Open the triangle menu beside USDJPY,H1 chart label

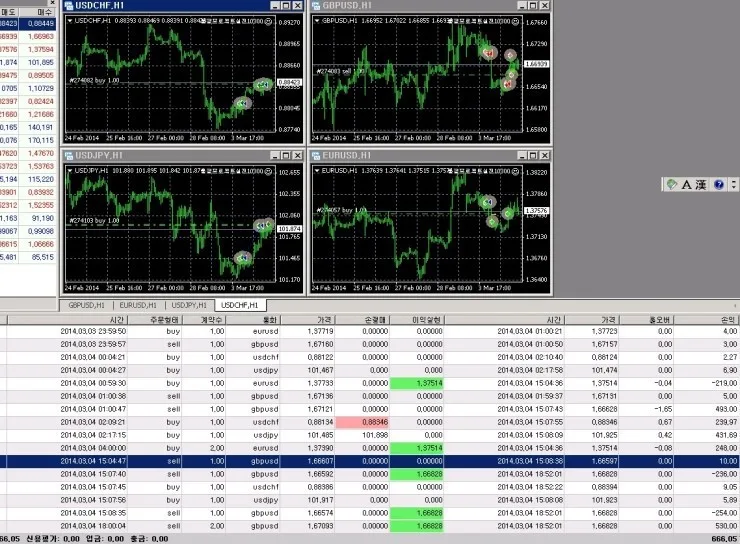[x=70, y=171]
